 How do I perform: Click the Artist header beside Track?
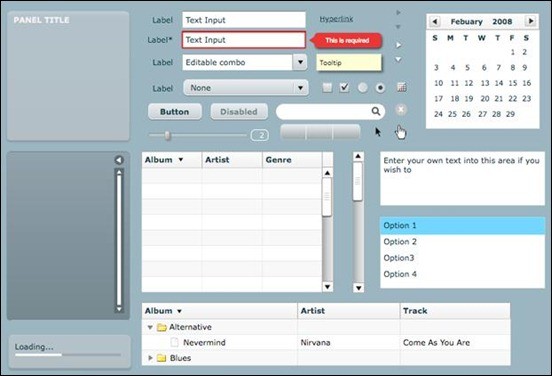(349, 311)
